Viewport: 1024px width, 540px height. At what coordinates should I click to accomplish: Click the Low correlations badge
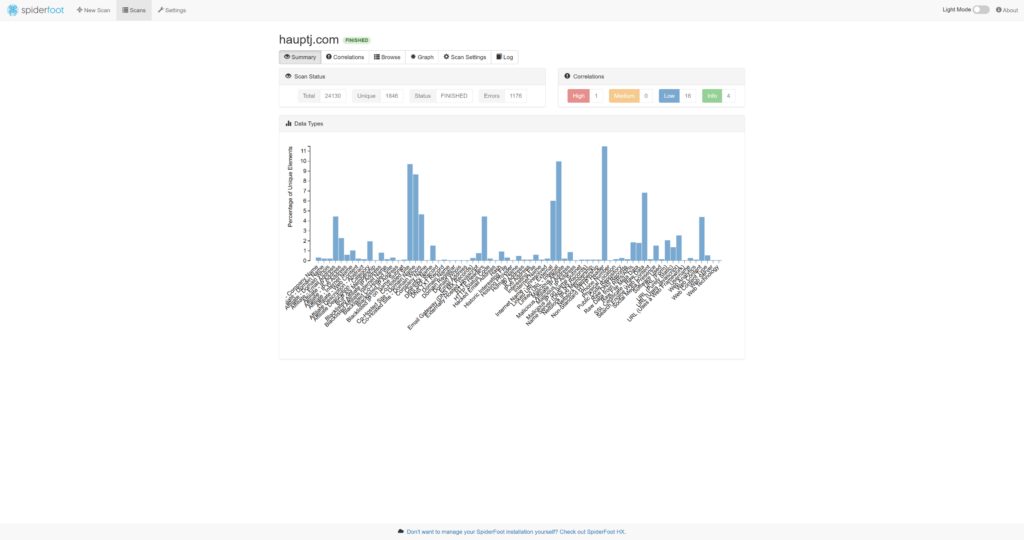pos(669,96)
